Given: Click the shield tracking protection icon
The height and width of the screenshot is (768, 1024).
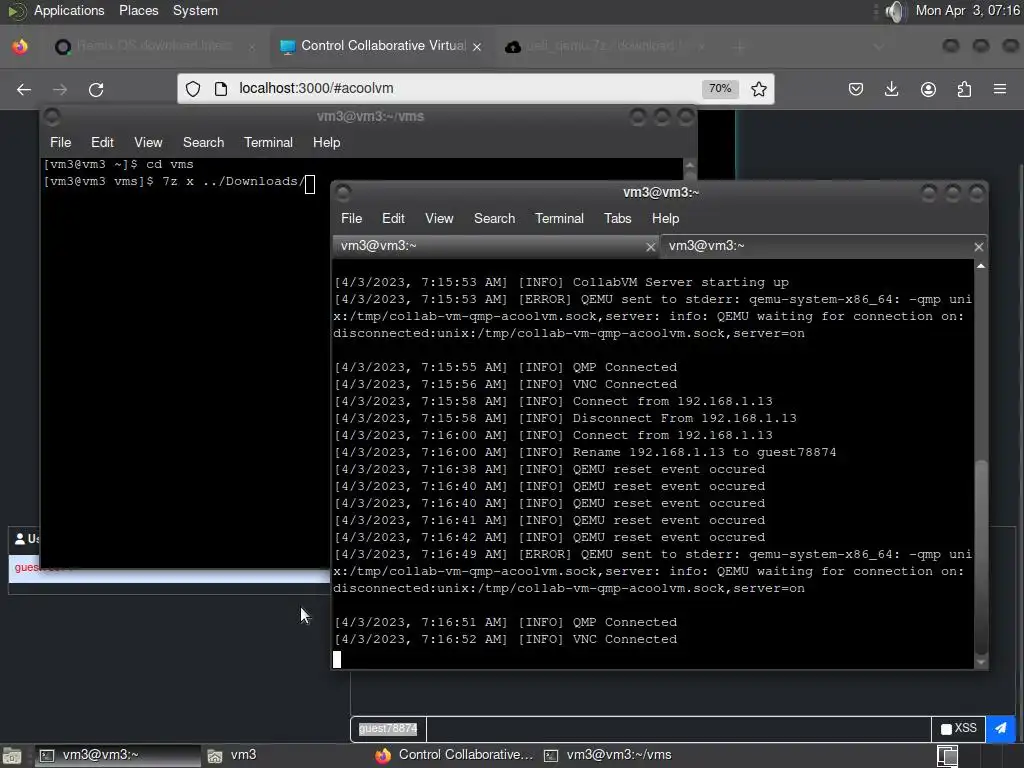Looking at the screenshot, I should 193,89.
